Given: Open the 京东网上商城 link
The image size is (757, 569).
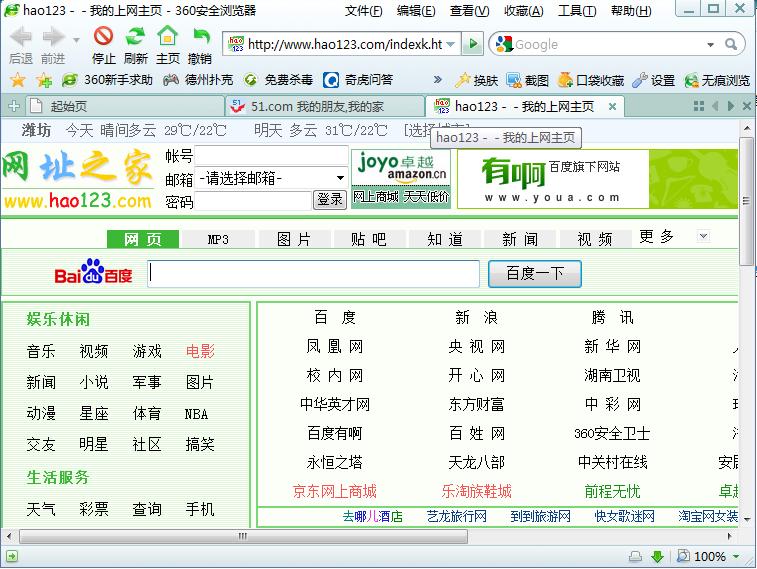Looking at the screenshot, I should (x=335, y=491).
